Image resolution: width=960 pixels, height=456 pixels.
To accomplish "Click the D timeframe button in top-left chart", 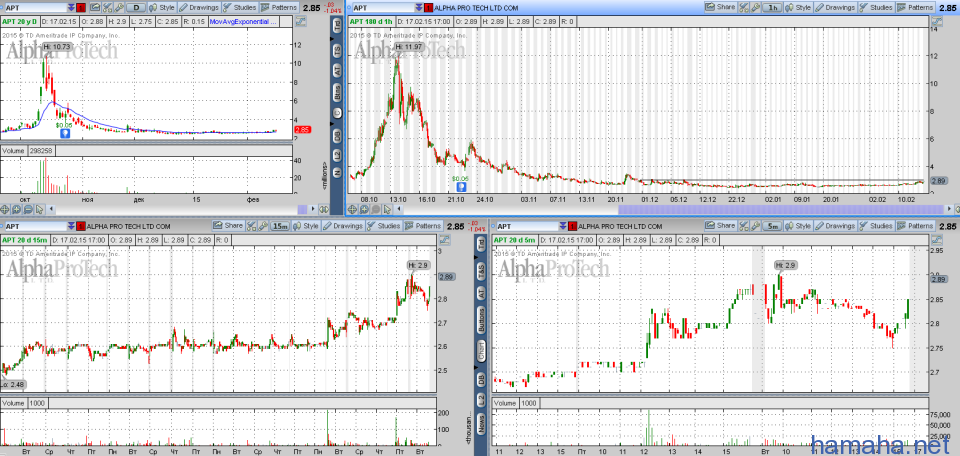I will click(x=136, y=7).
